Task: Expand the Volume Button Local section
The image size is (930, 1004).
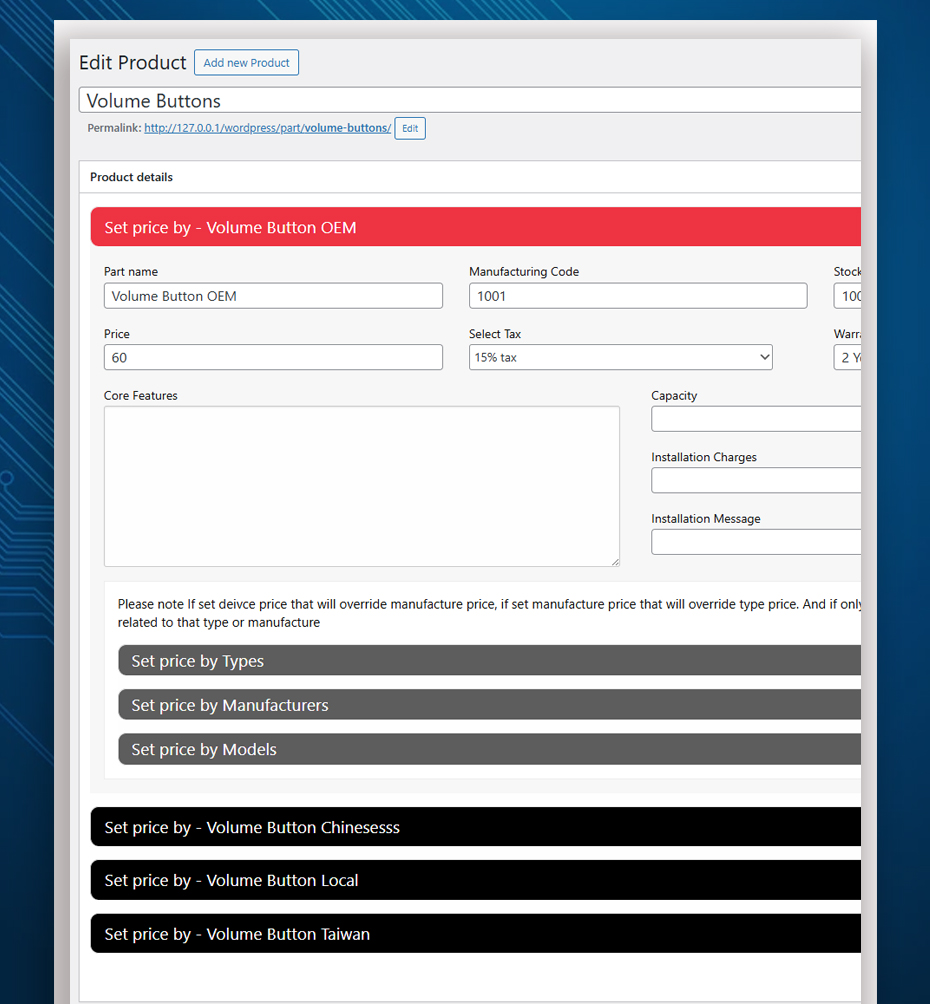Action: pos(476,880)
